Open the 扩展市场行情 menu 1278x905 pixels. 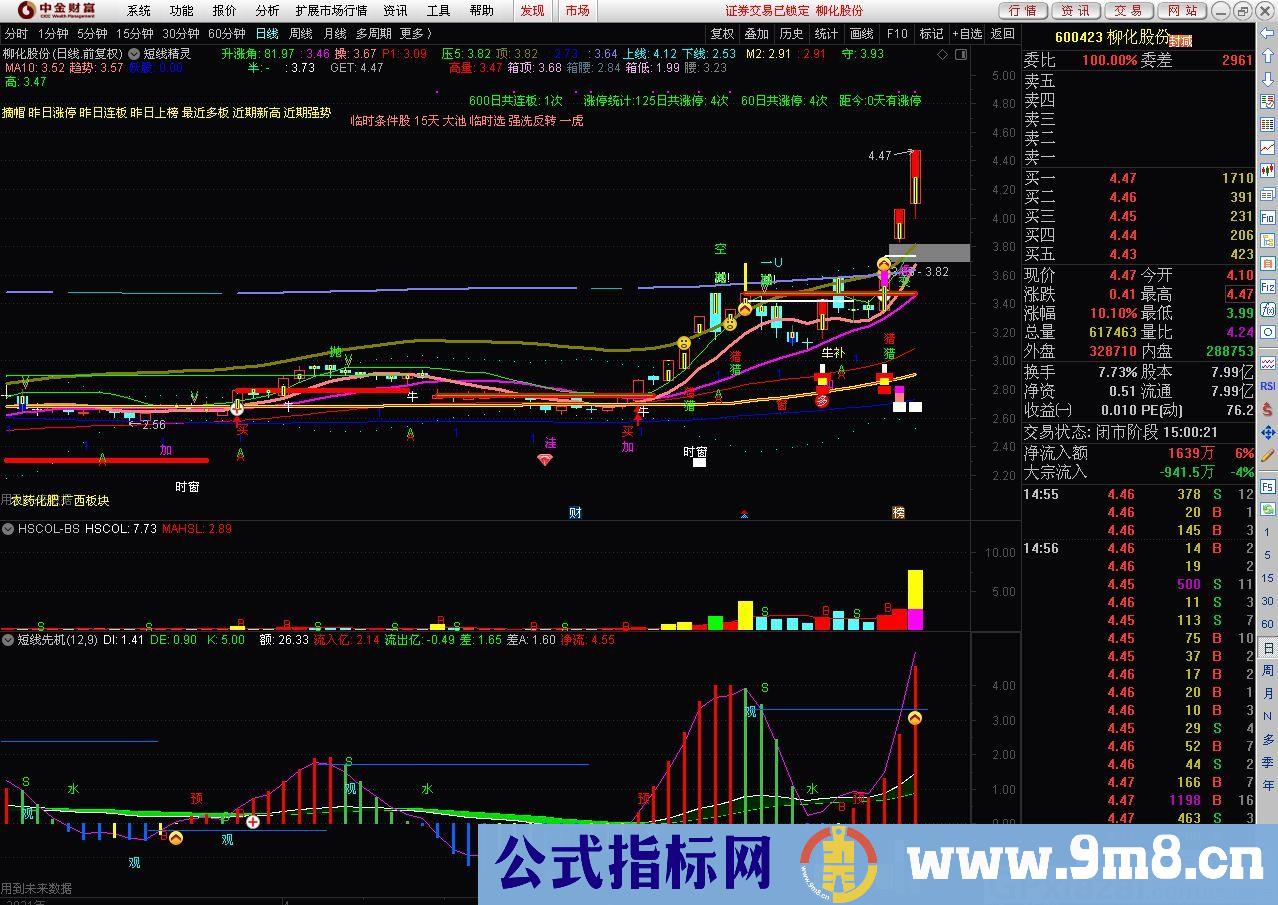pos(331,10)
